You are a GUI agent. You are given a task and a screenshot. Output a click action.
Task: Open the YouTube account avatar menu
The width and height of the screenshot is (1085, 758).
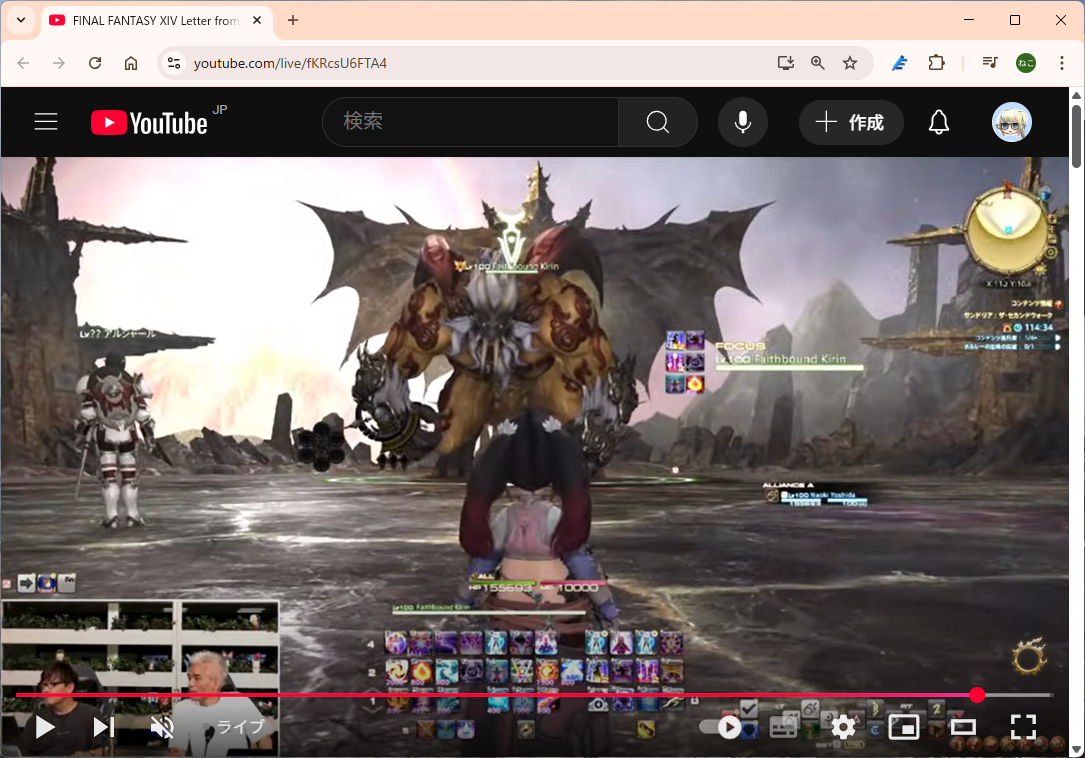pos(1012,122)
